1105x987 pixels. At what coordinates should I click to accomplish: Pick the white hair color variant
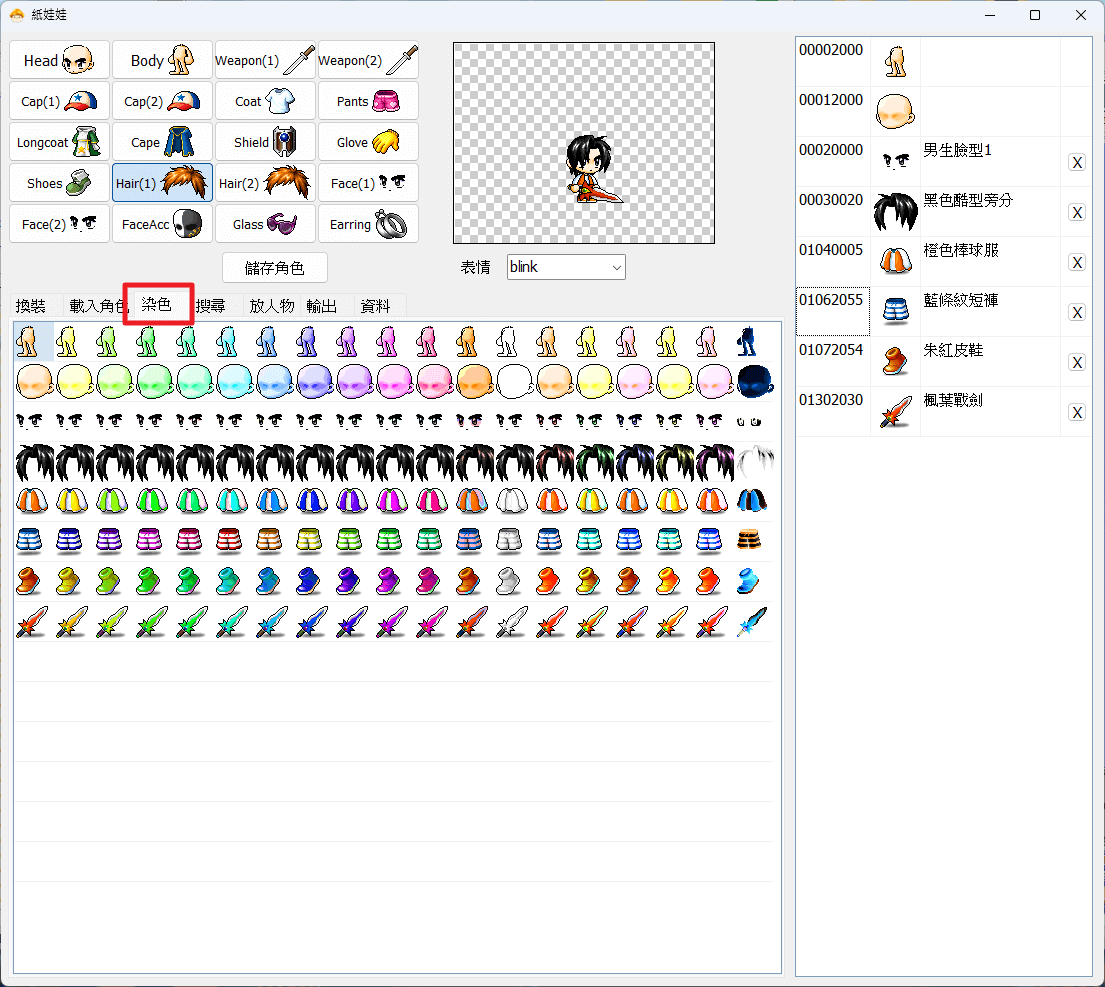click(755, 461)
